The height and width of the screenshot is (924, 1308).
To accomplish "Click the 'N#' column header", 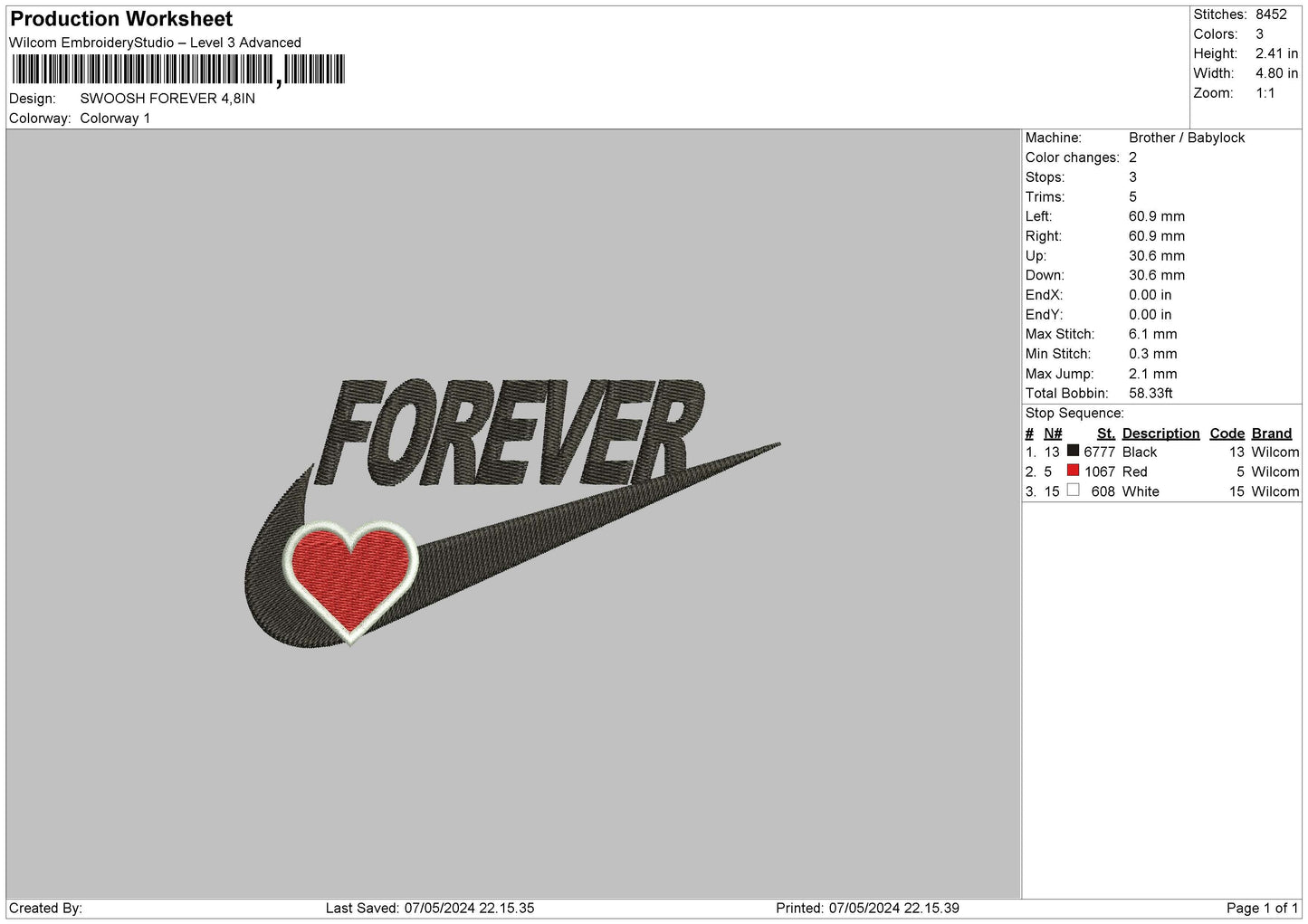I will (x=1054, y=433).
